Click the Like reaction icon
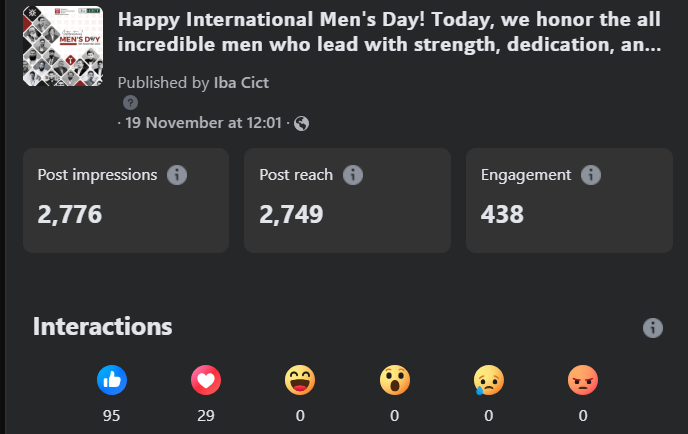The height and width of the screenshot is (434, 688). (112, 380)
